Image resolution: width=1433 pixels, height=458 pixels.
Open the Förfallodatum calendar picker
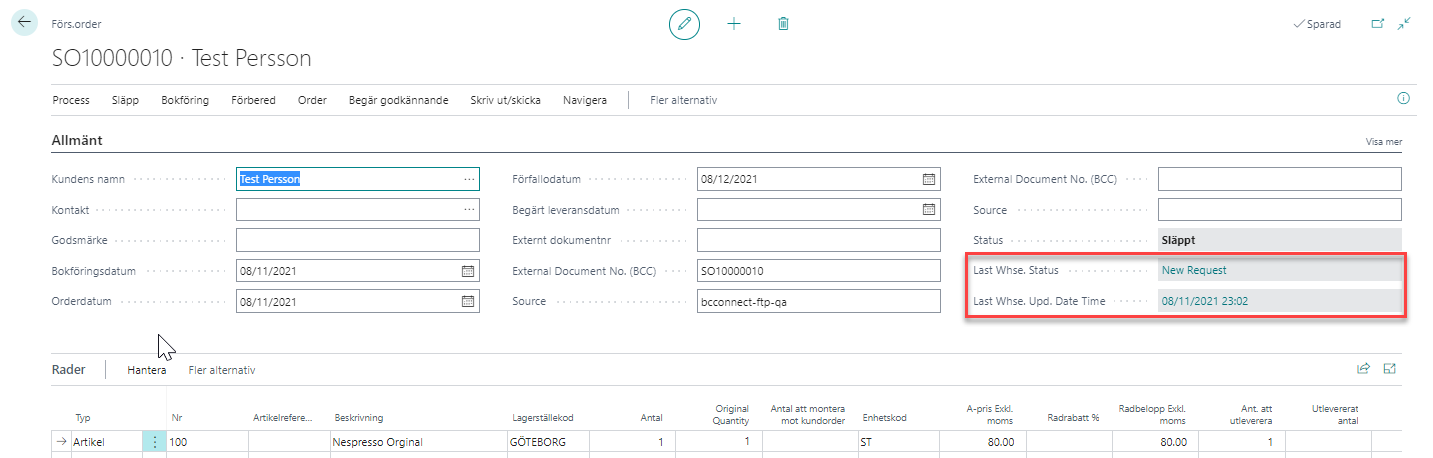[928, 179]
